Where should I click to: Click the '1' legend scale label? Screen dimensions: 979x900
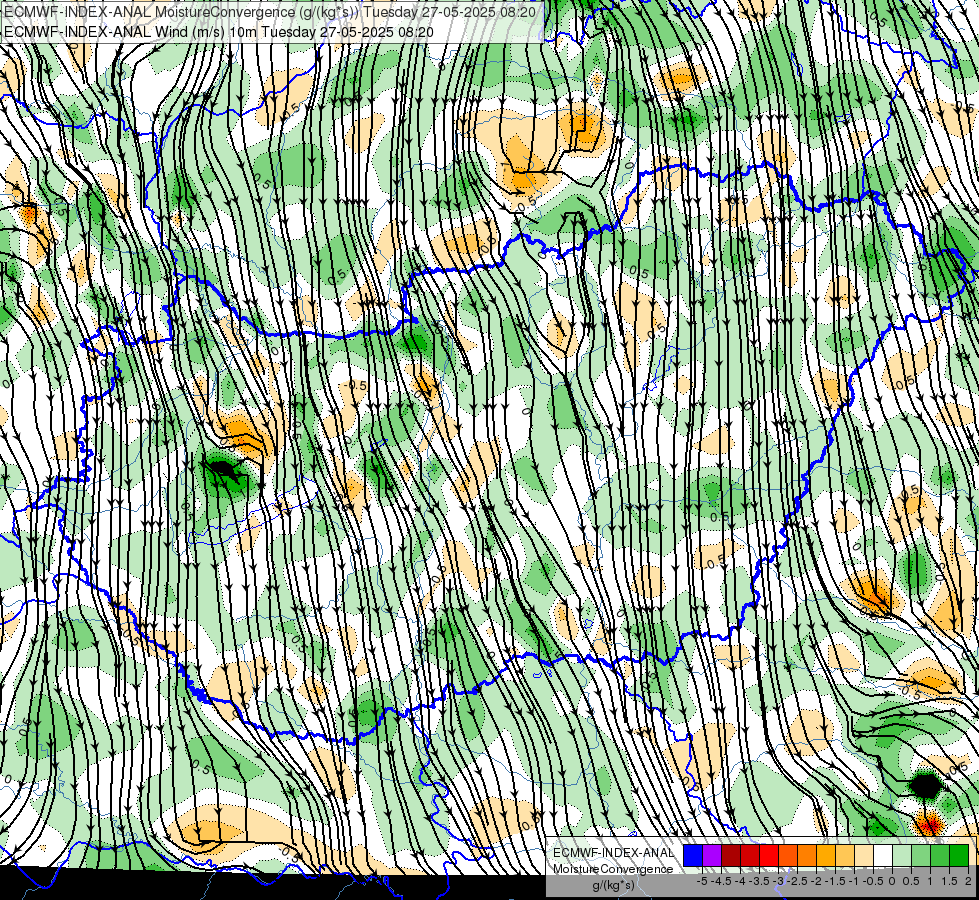click(930, 881)
